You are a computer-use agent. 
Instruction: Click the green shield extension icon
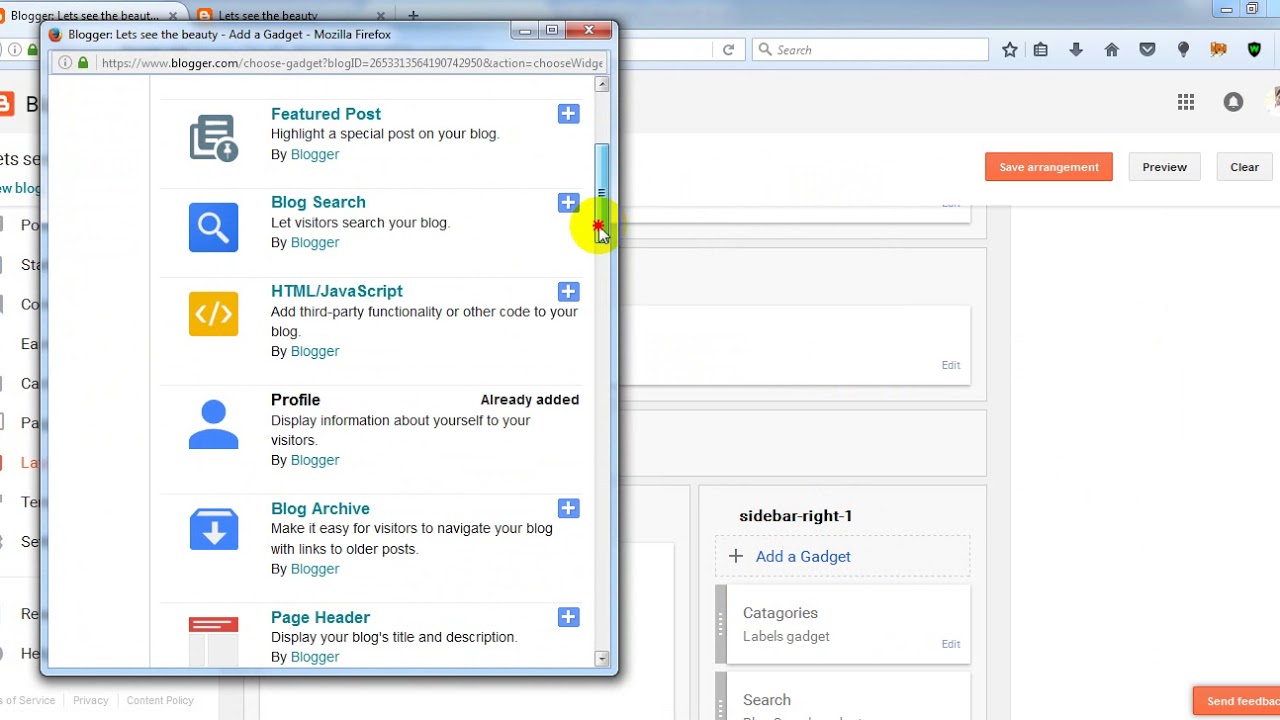click(1254, 50)
